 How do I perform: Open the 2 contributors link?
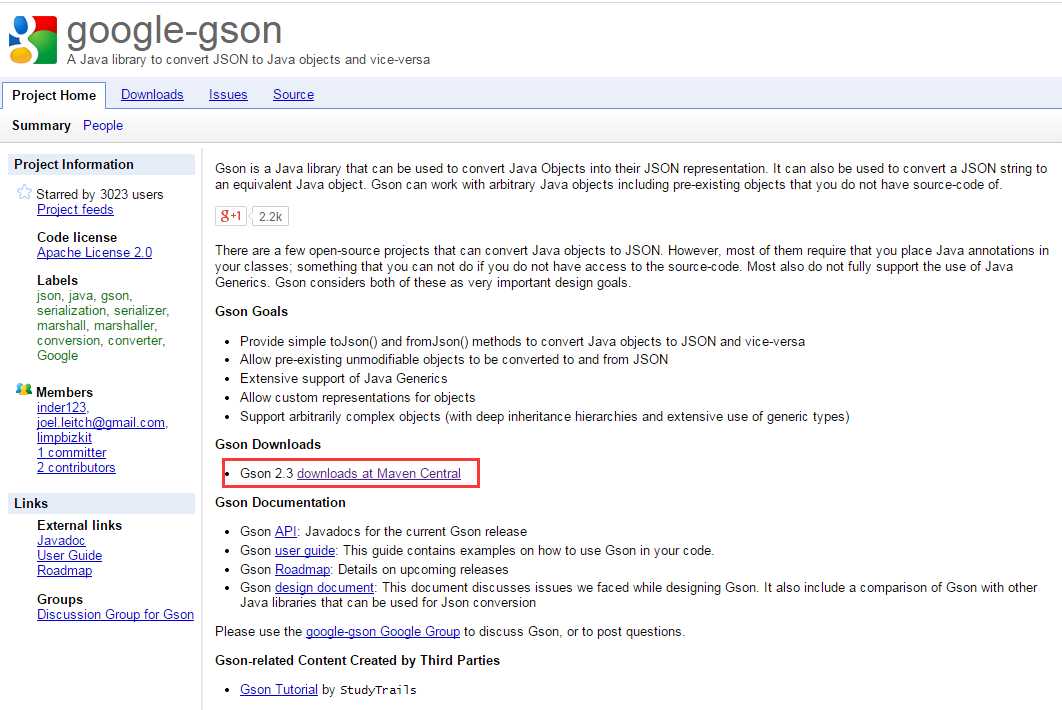(76, 467)
